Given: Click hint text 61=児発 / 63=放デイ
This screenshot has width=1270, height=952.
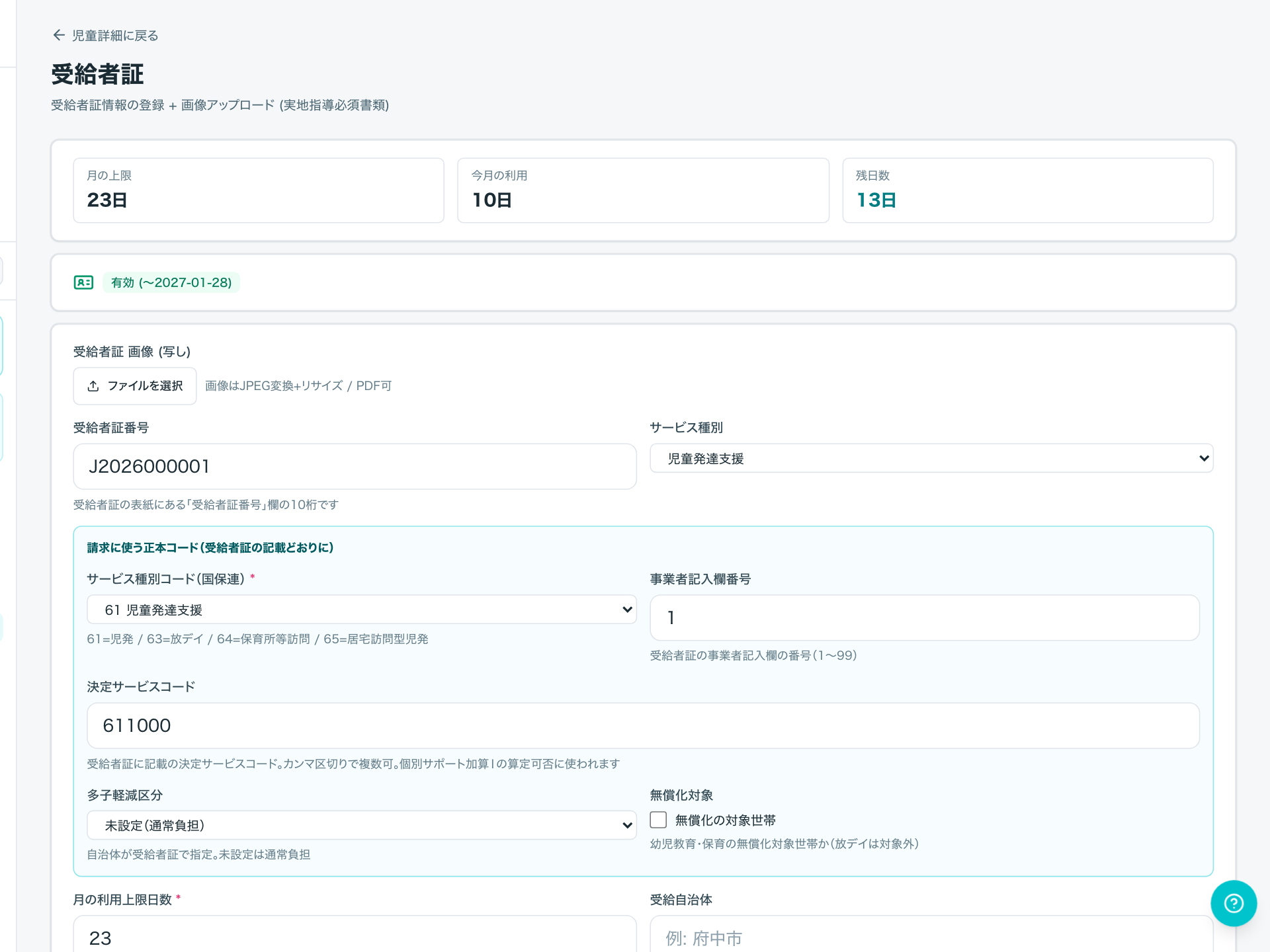Looking at the screenshot, I should tap(257, 639).
